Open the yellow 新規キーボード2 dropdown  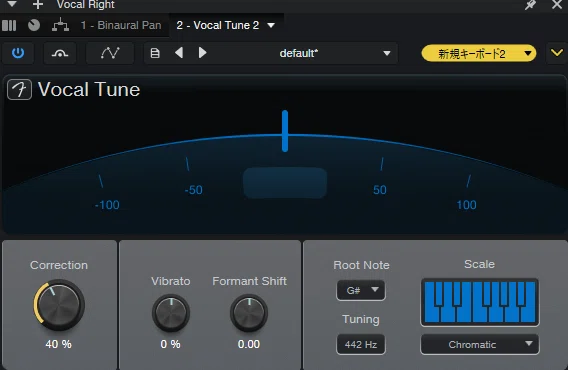(479, 54)
